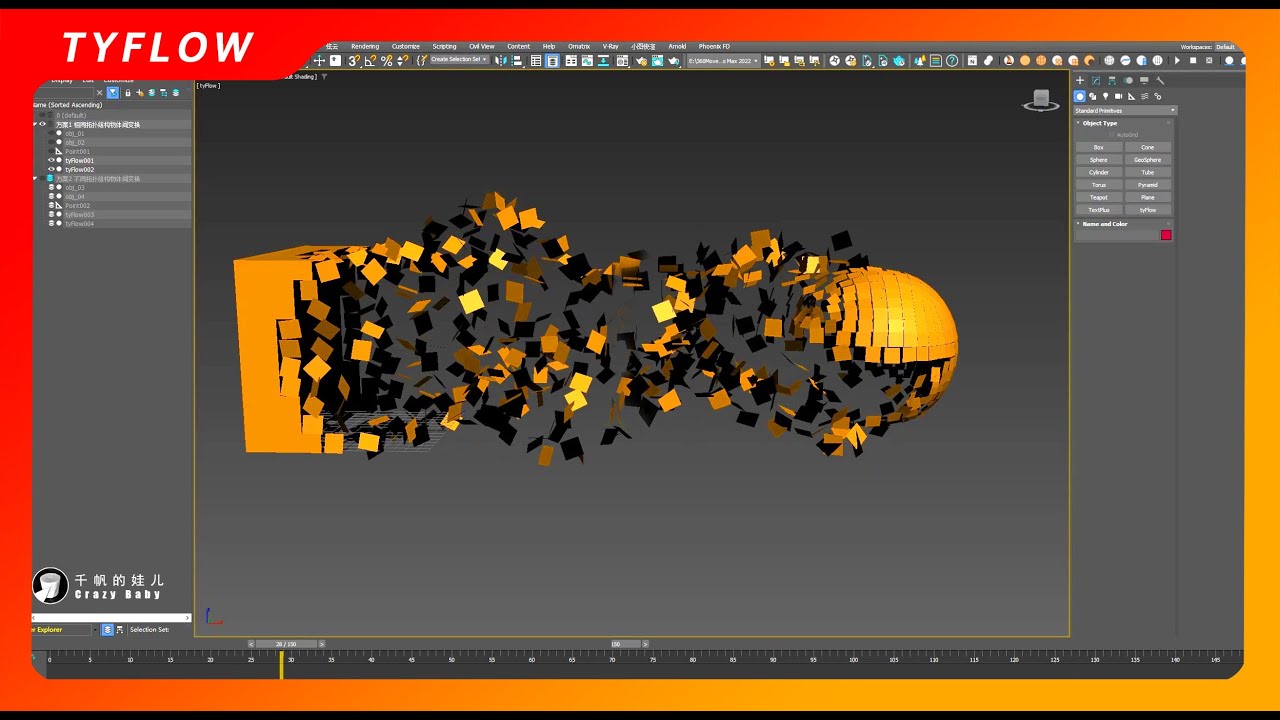Toggle visibility of tyFlow002
Image resolution: width=1280 pixels, height=720 pixels.
pyautogui.click(x=51, y=169)
